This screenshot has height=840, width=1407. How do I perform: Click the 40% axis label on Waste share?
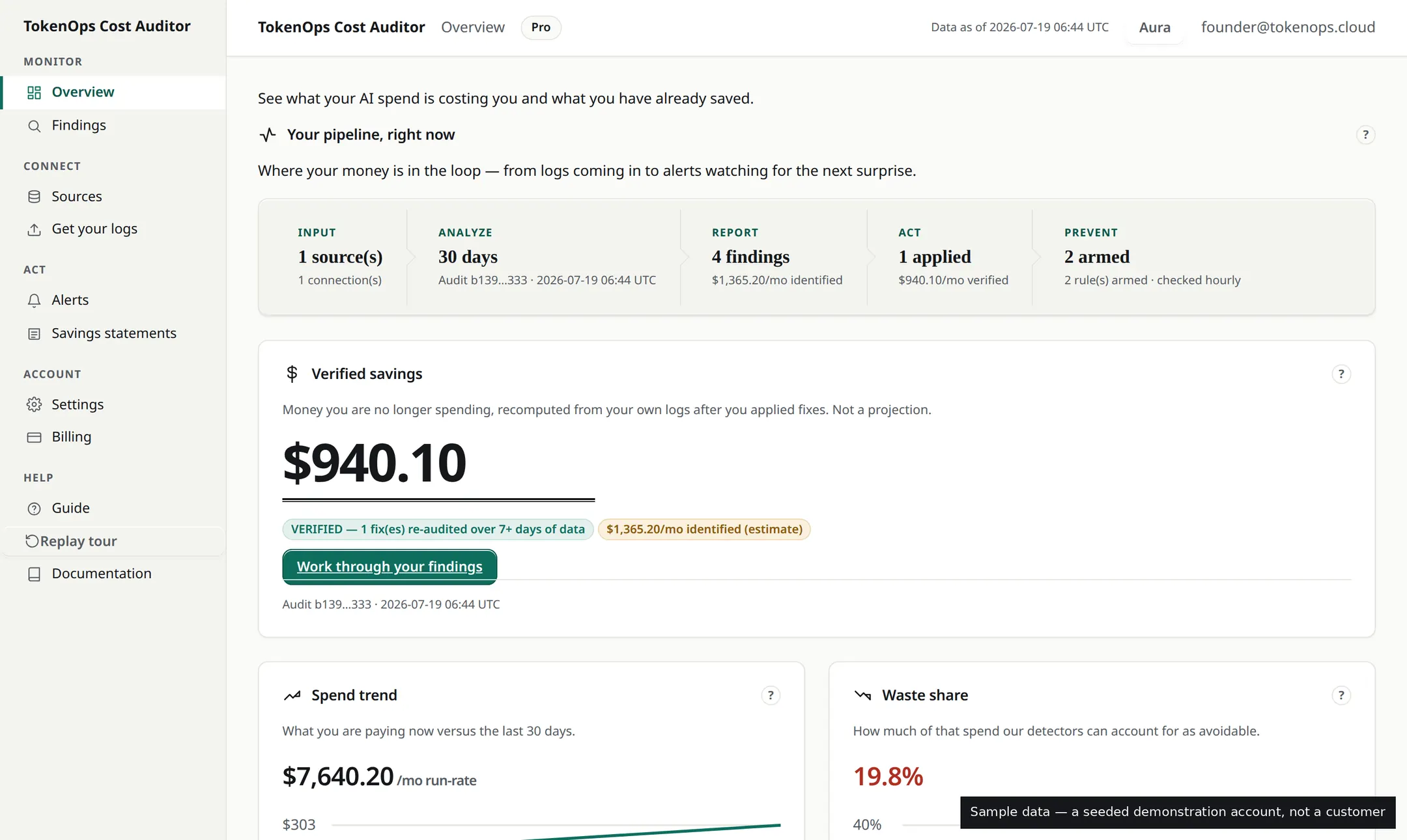pos(867,825)
